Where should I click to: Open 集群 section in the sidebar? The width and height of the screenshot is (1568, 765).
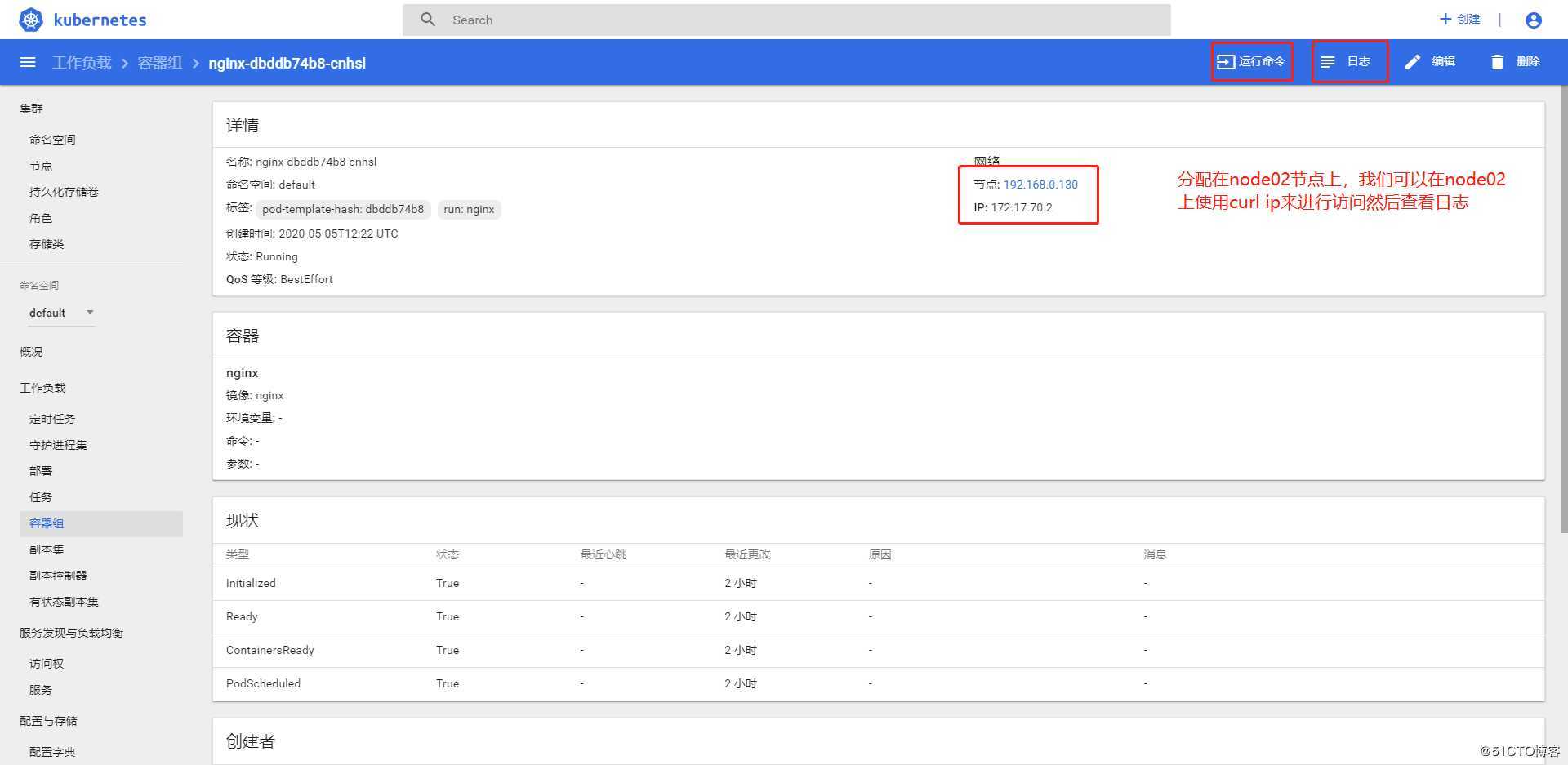point(31,109)
